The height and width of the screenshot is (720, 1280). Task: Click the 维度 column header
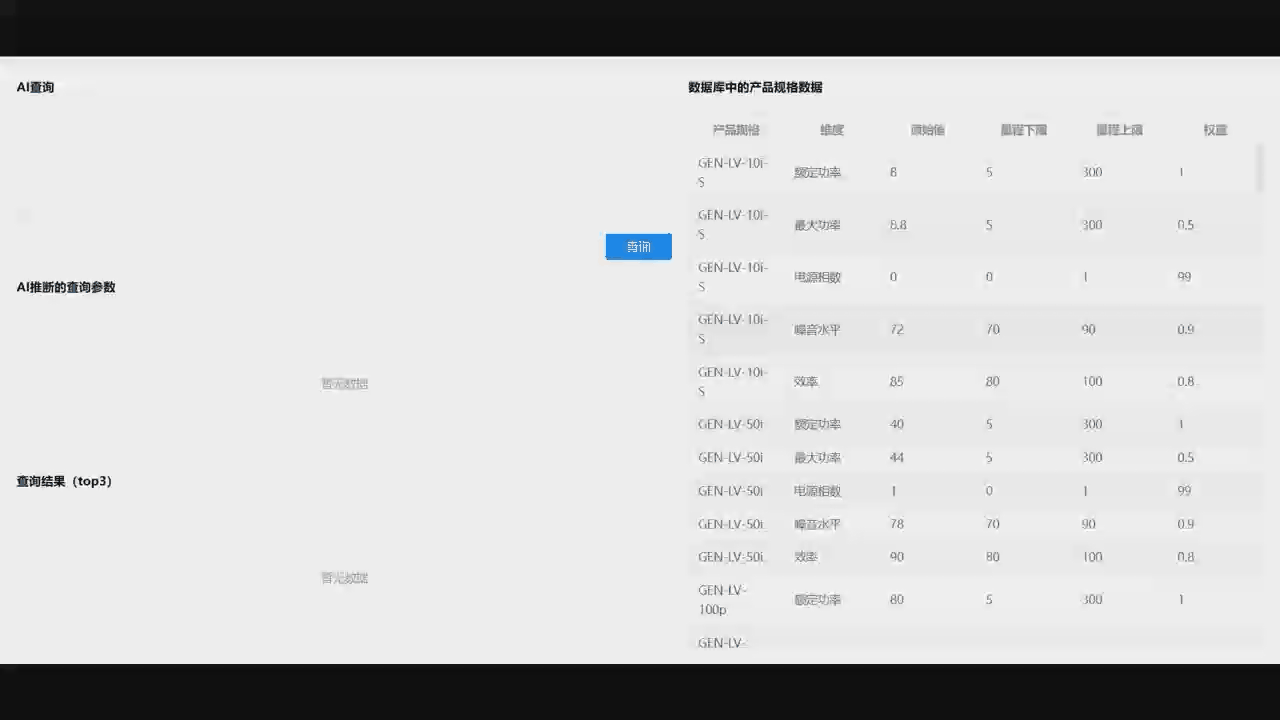click(x=830, y=129)
